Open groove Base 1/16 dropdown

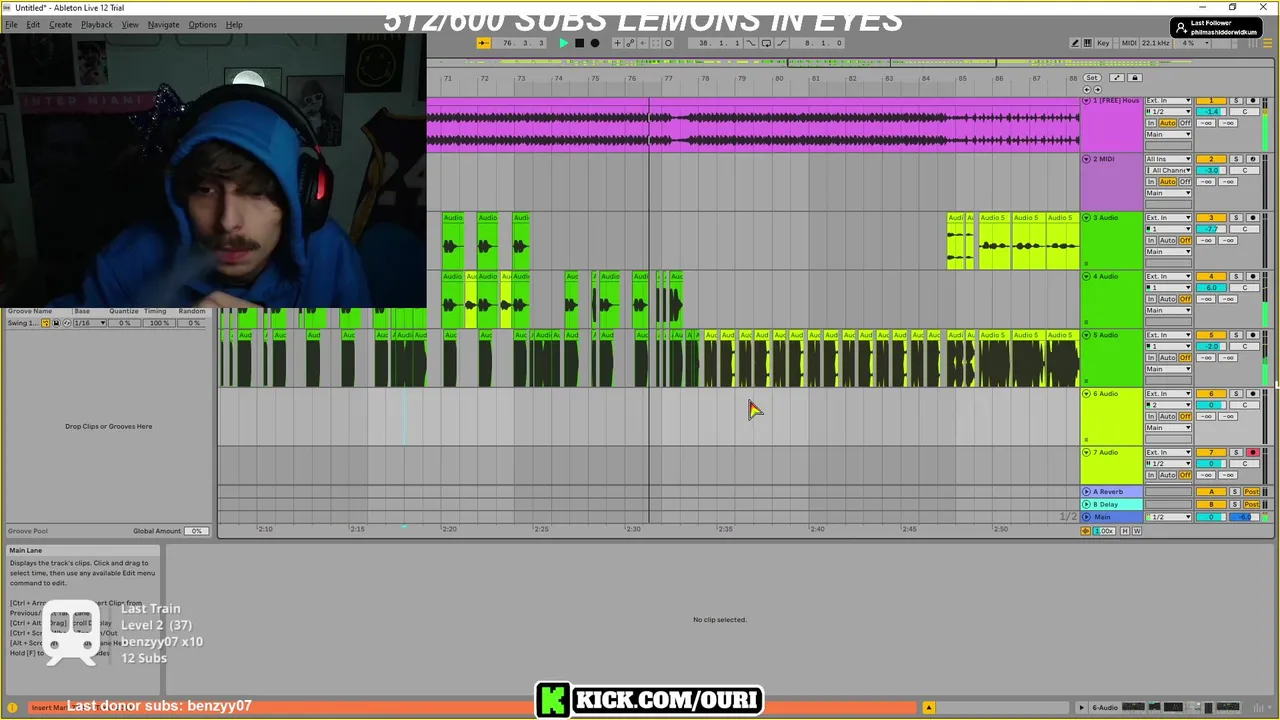pos(89,323)
